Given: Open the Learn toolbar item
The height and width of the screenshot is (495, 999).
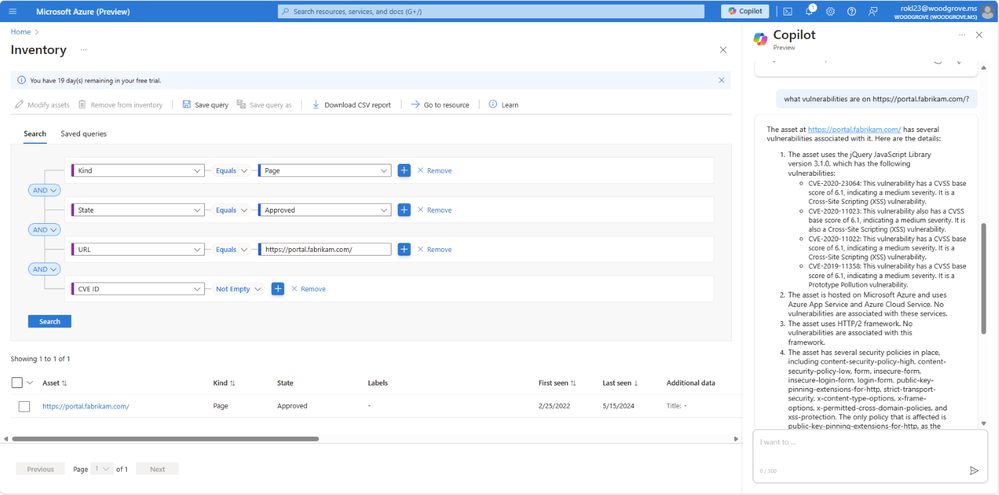Looking at the screenshot, I should point(503,104).
